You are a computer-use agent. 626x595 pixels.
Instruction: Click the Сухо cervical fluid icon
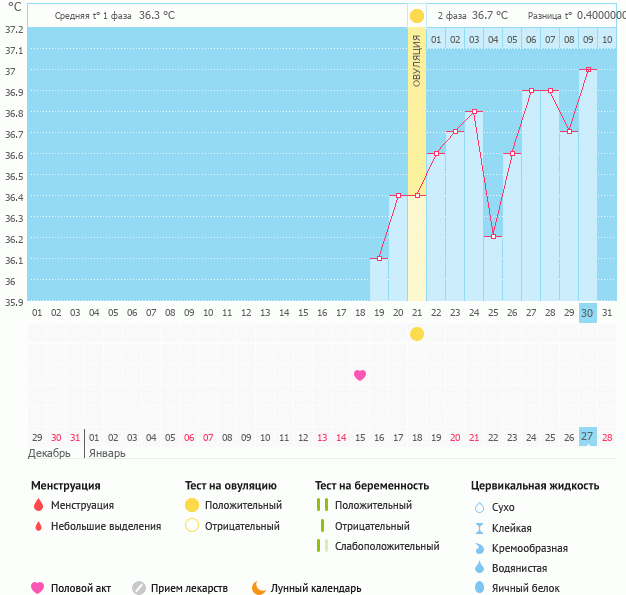coord(479,508)
